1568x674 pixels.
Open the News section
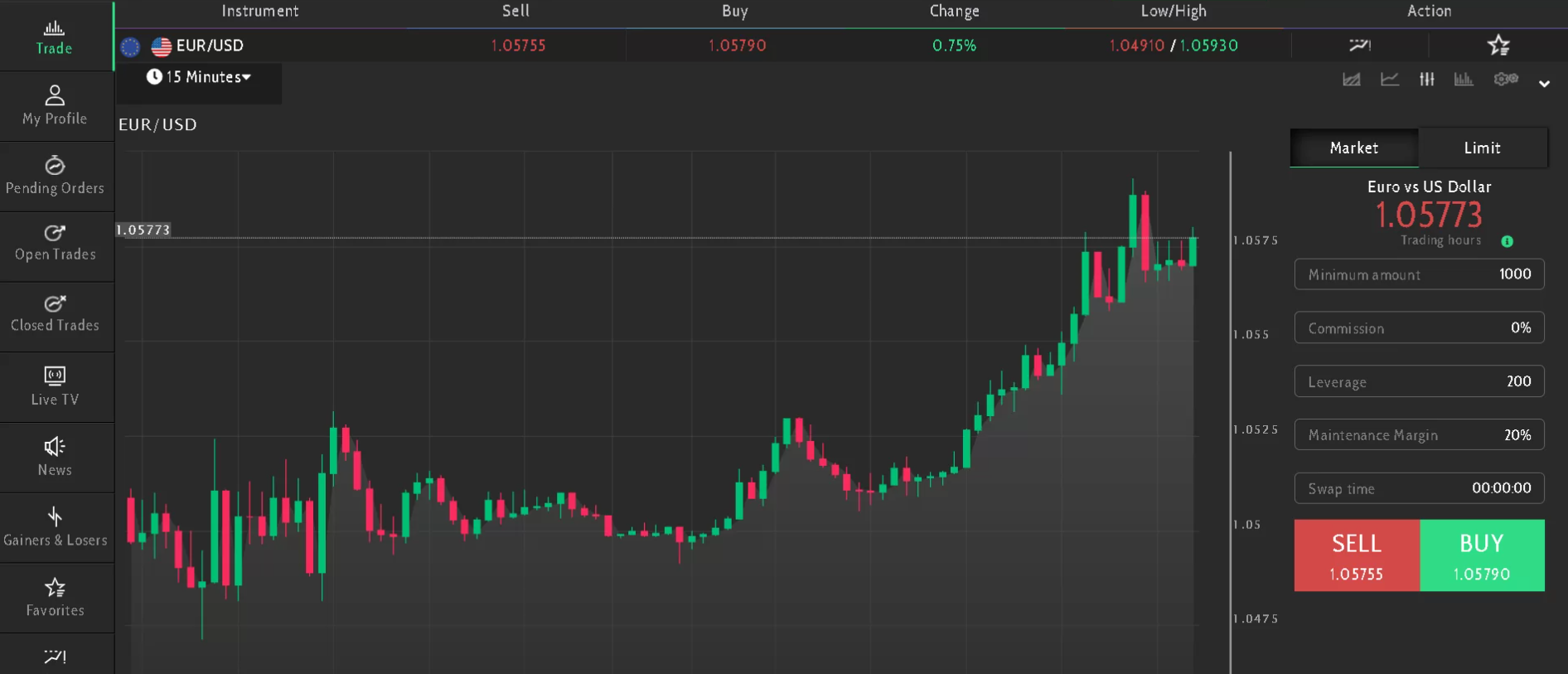pos(55,458)
